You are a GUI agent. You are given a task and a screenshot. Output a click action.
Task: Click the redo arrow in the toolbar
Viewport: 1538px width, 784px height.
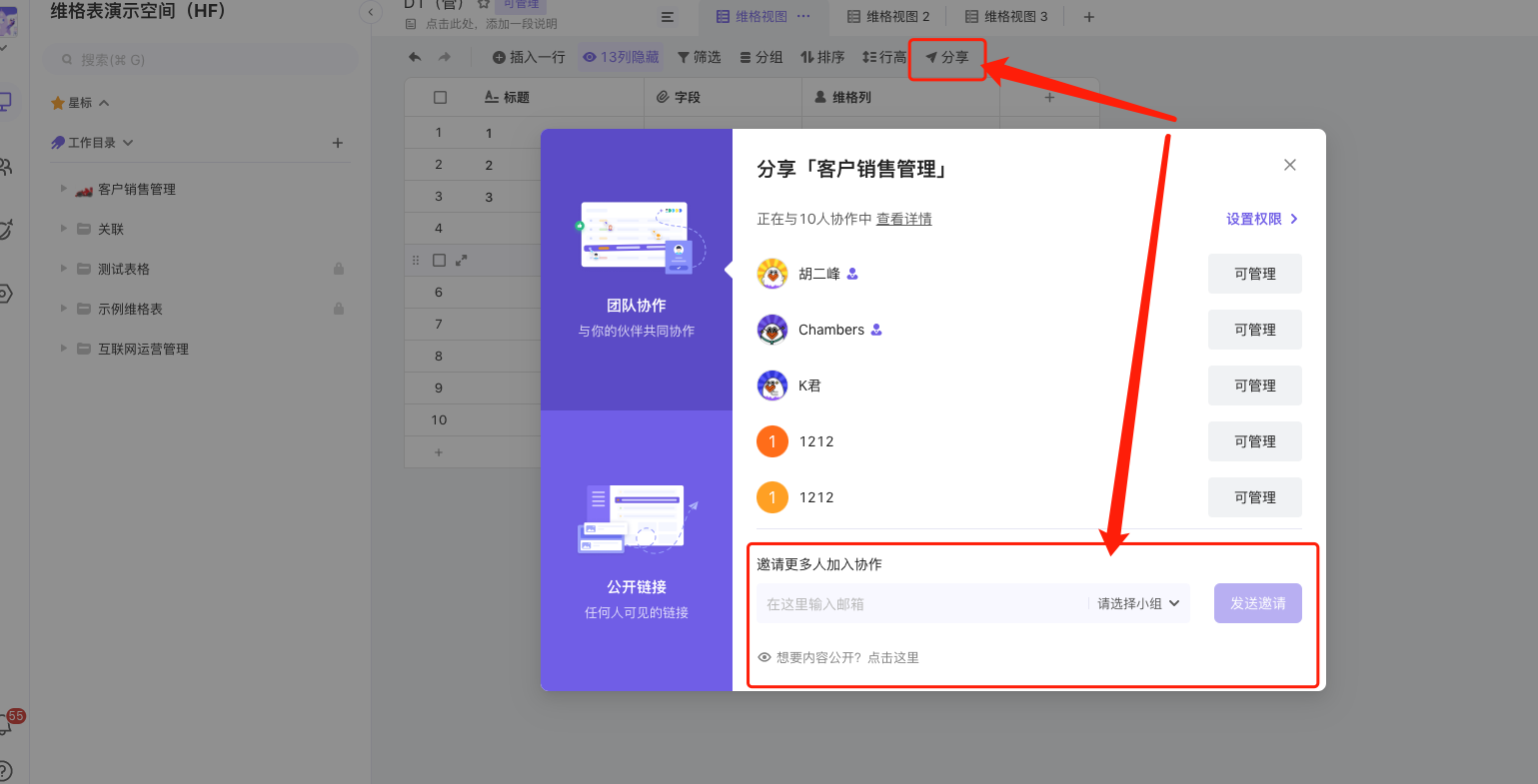tap(445, 57)
